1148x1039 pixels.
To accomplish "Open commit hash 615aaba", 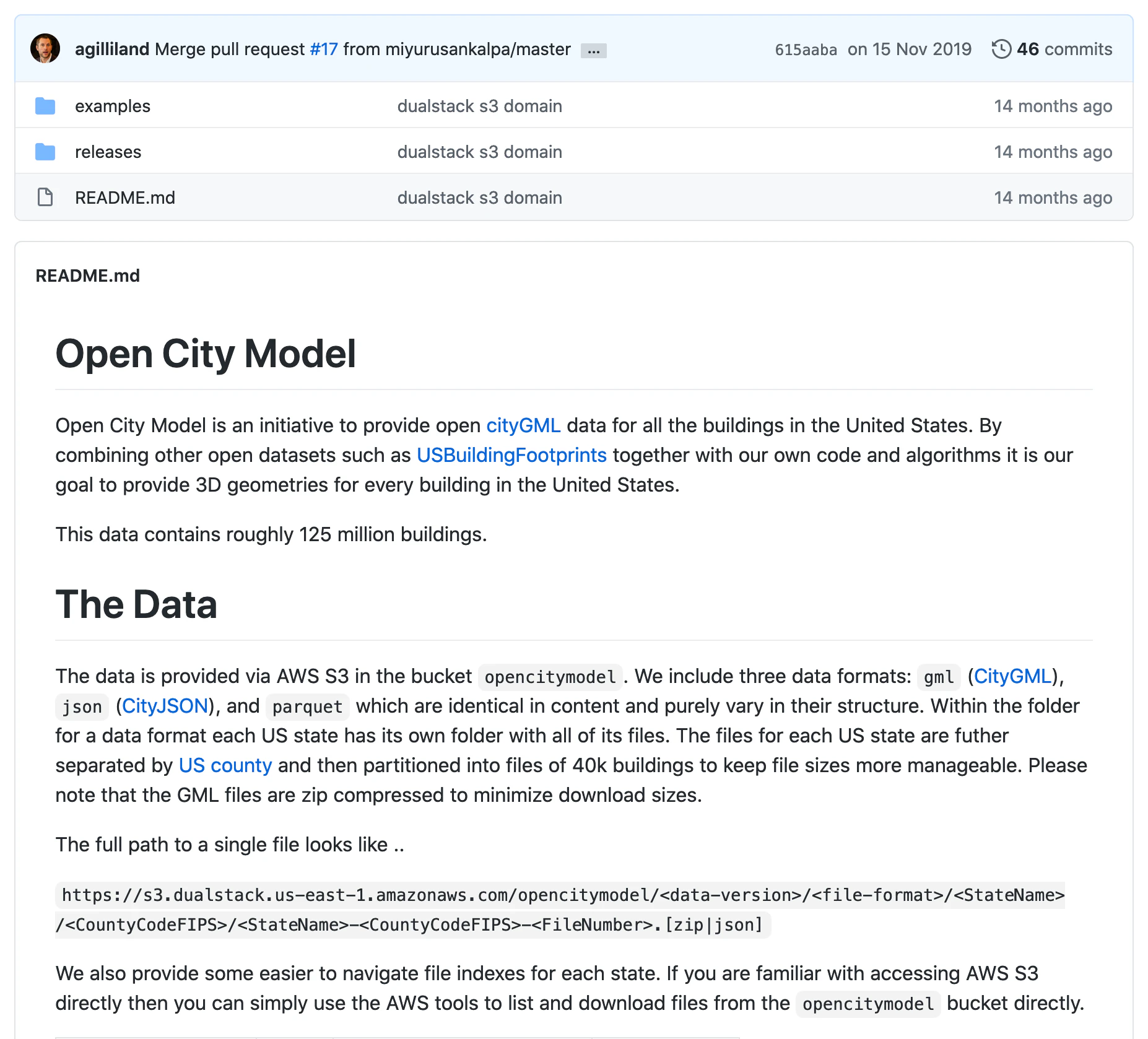I will pyautogui.click(x=806, y=50).
